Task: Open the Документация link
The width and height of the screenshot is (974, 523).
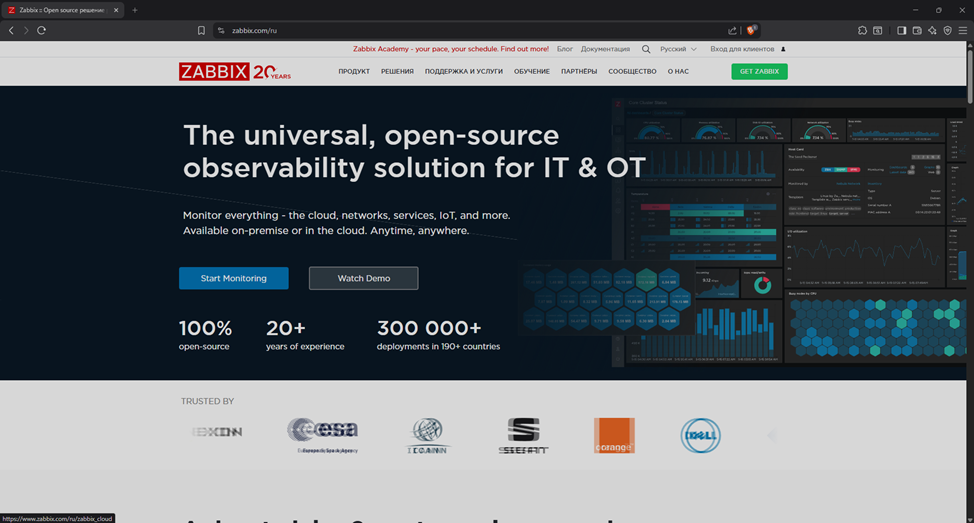Action: (x=605, y=49)
